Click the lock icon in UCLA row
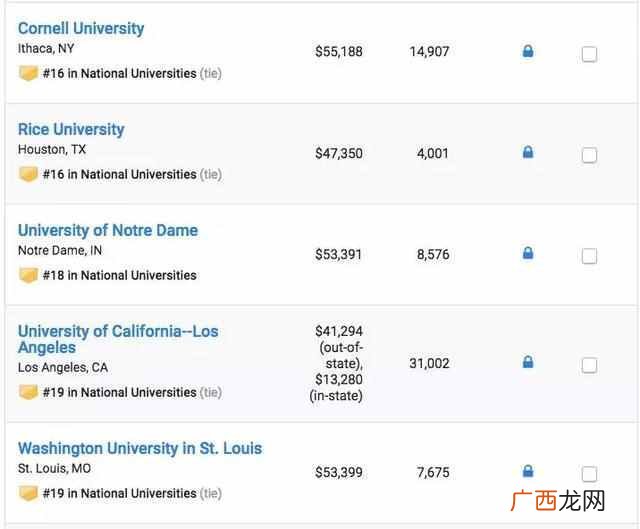 tap(528, 362)
